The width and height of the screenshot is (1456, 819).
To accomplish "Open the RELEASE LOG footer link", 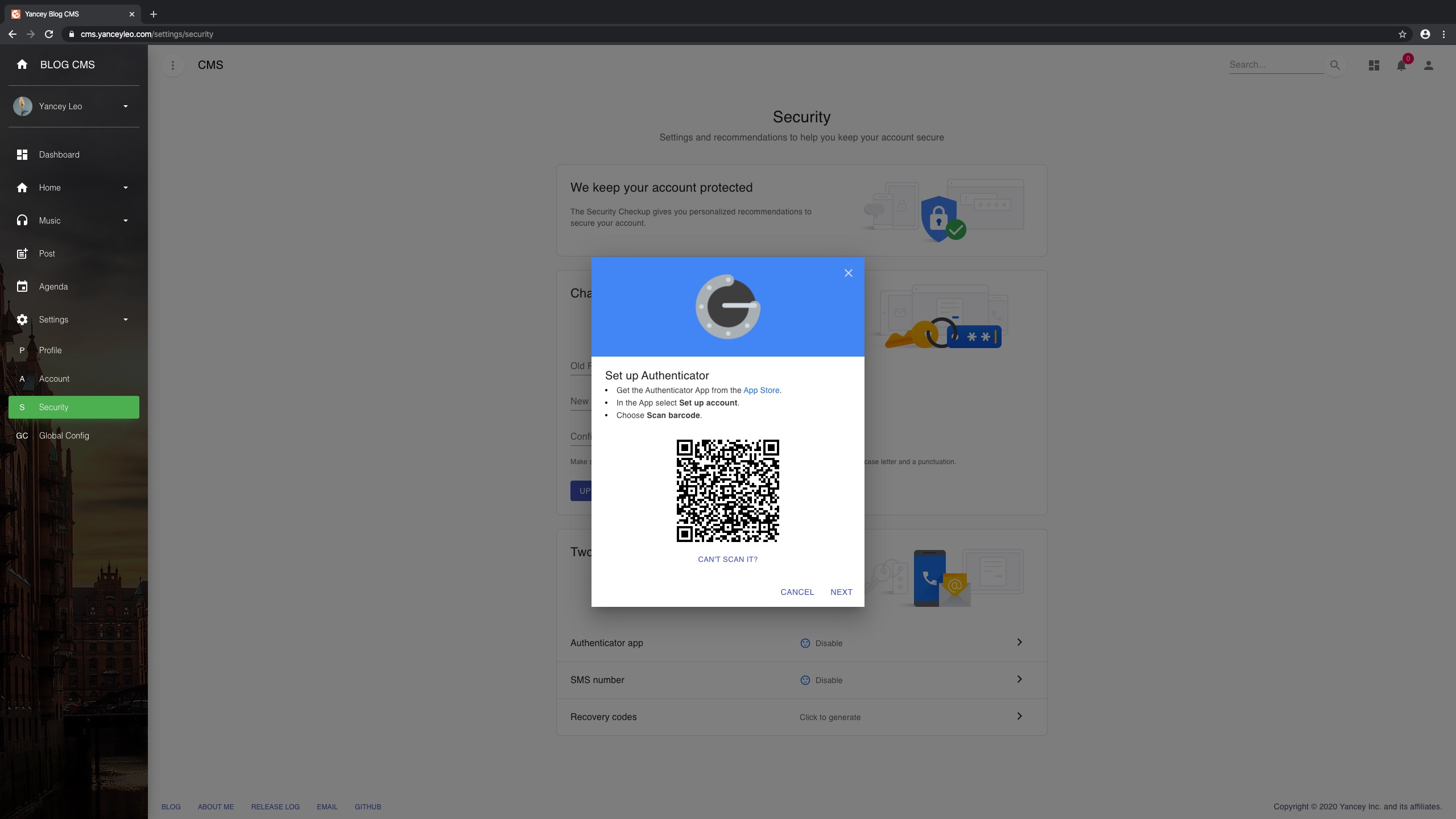I will pyautogui.click(x=275, y=806).
